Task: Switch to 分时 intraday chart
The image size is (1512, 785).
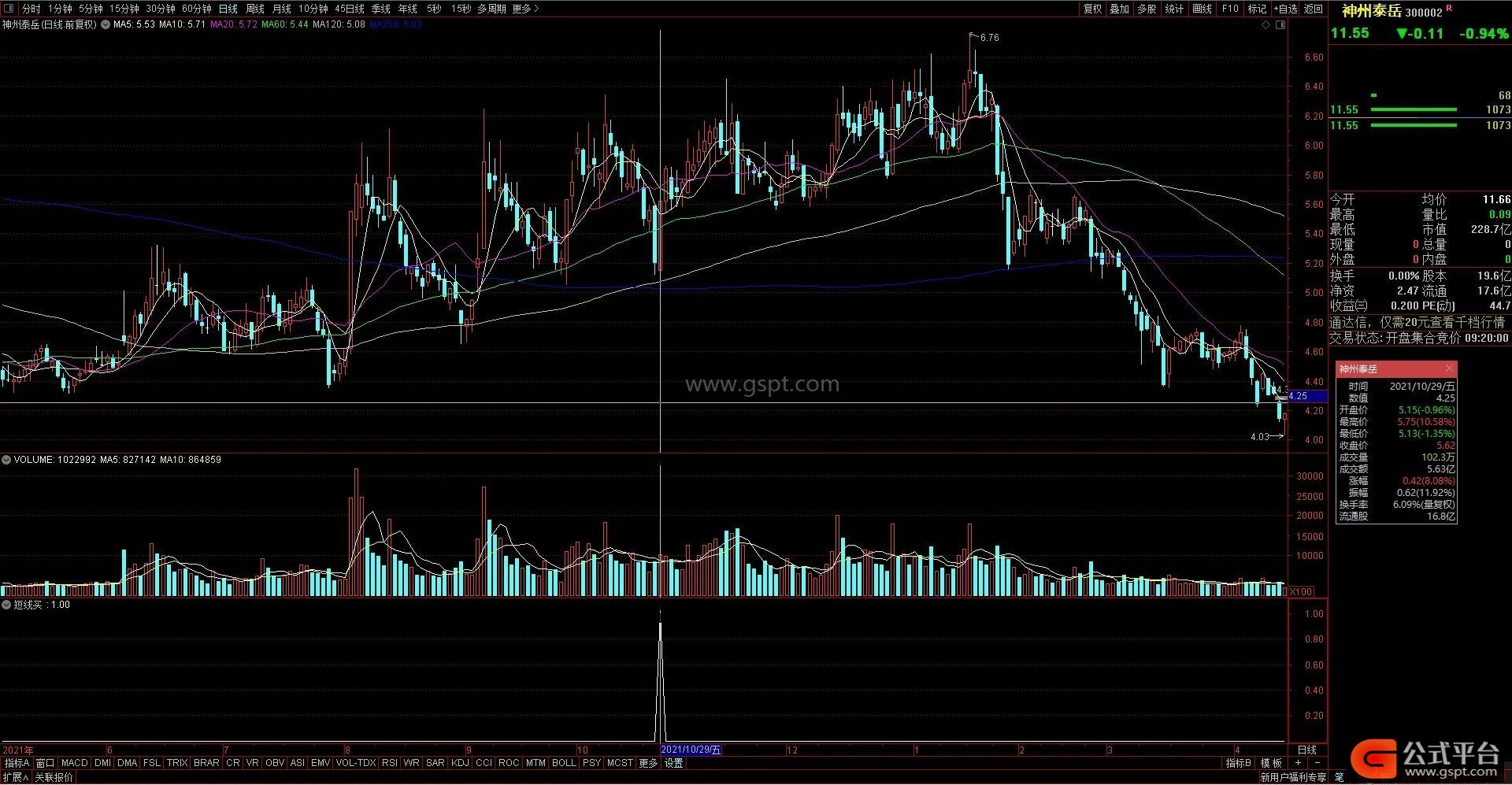Action: tap(31, 9)
